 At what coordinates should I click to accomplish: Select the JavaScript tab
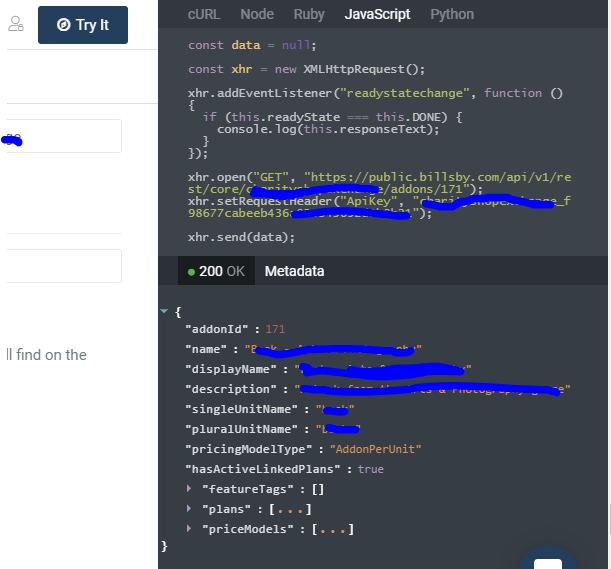pos(377,14)
